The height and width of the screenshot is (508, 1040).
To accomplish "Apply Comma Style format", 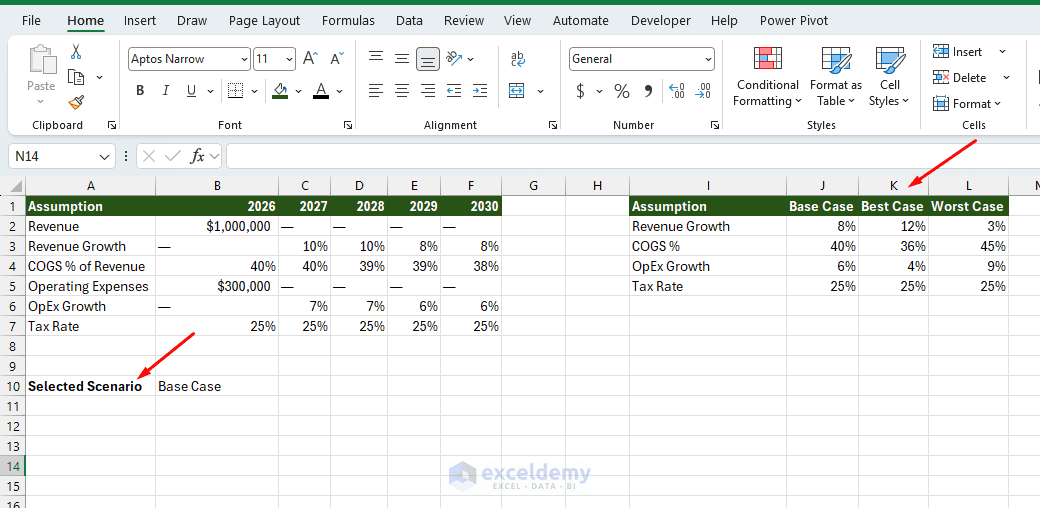I will coord(649,91).
